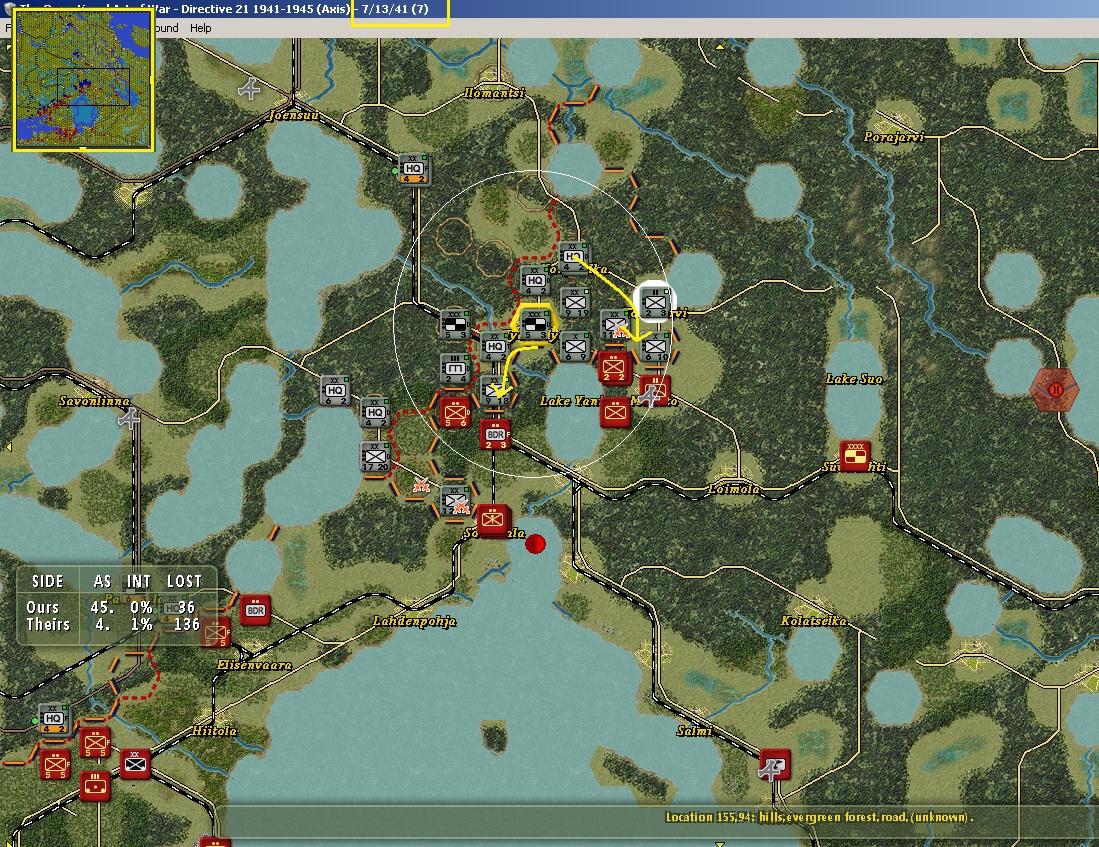Select the yellow-highlighted XXX 5-3 corps unit
Screen dimensions: 1099x847
[x=536, y=325]
